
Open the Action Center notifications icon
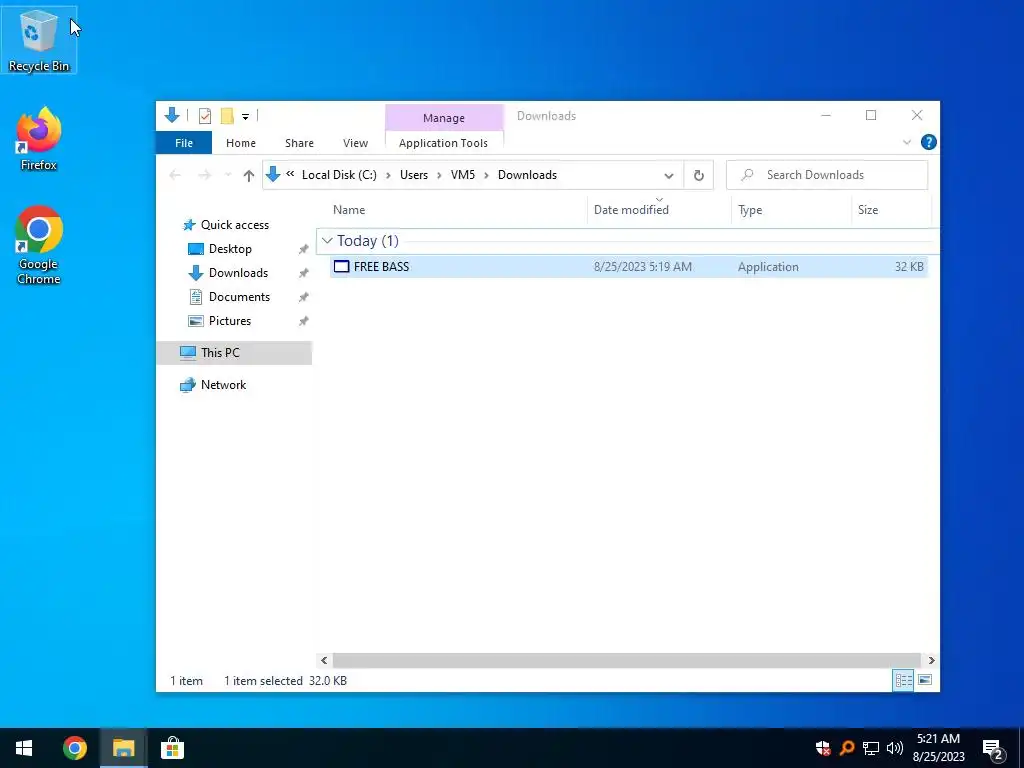pos(993,748)
